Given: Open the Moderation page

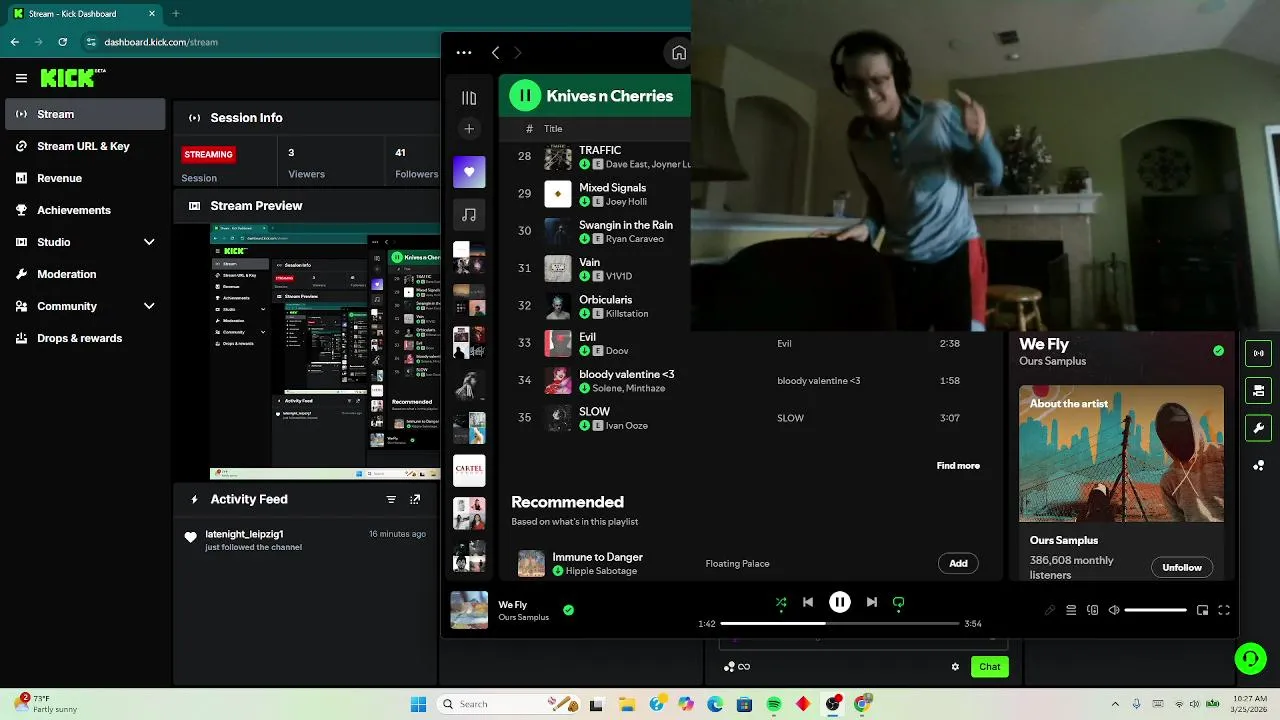Looking at the screenshot, I should [x=85, y=274].
